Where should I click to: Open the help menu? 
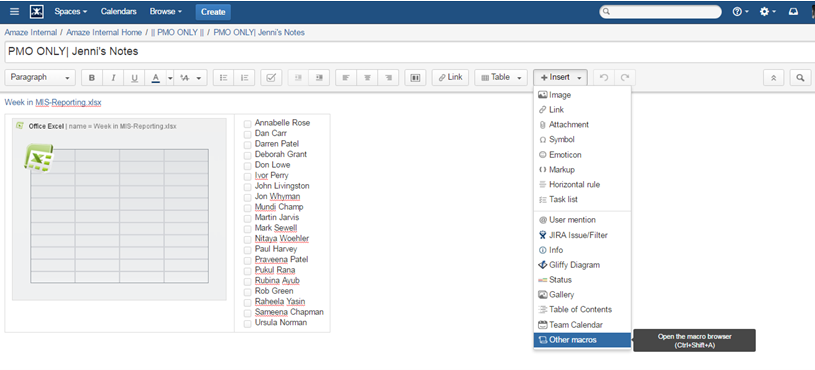[740, 11]
